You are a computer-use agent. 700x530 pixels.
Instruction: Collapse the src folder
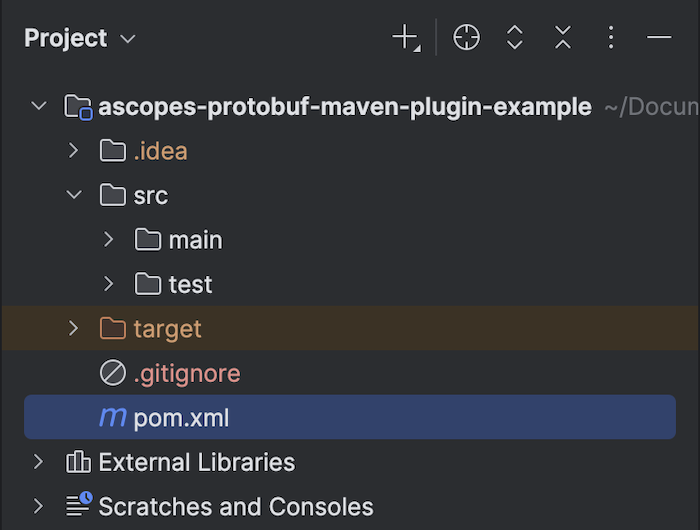[x=74, y=195]
